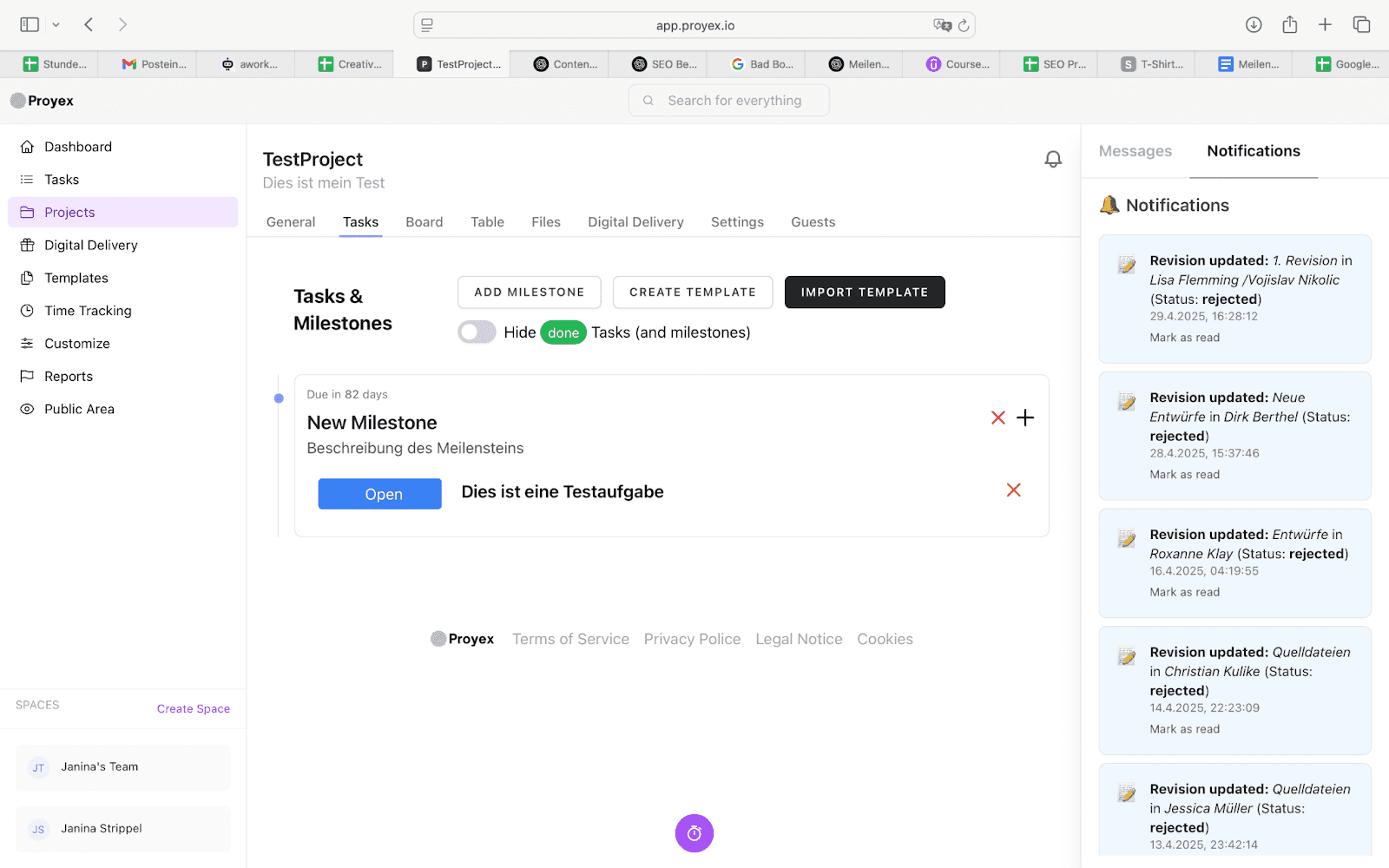Viewport: 1389px width, 868px height.
Task: Open the Digital Delivery project tab
Action: pos(635,222)
